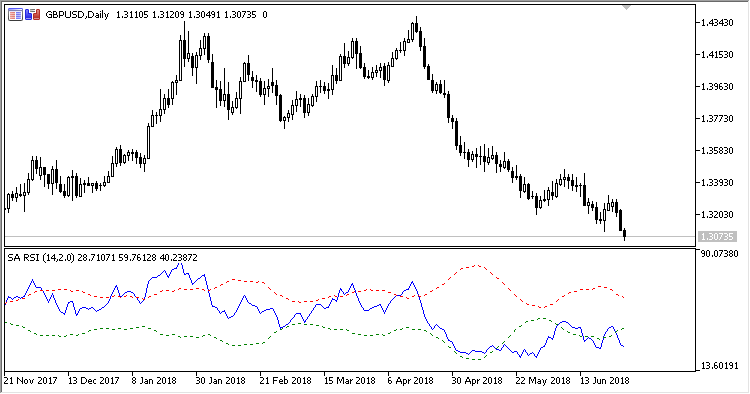Click the 15 Mar 2018 date label
The width and height of the screenshot is (750, 394).
coord(349,381)
